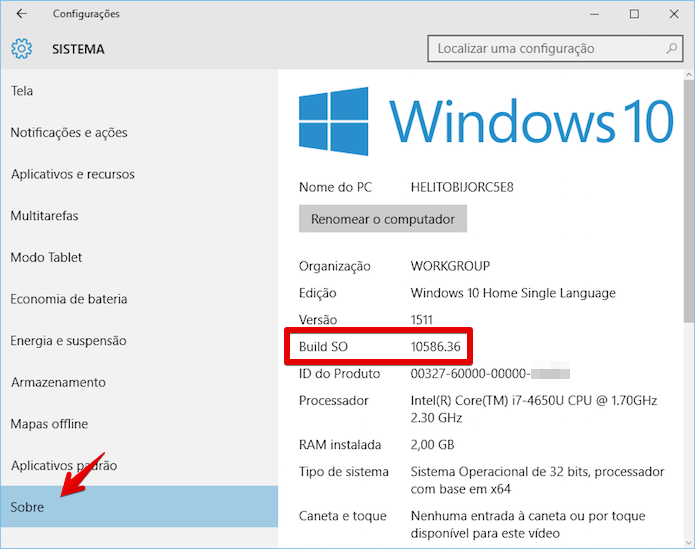Maximize the Configurações window
Screen dimensions: 695x549
[634, 14]
